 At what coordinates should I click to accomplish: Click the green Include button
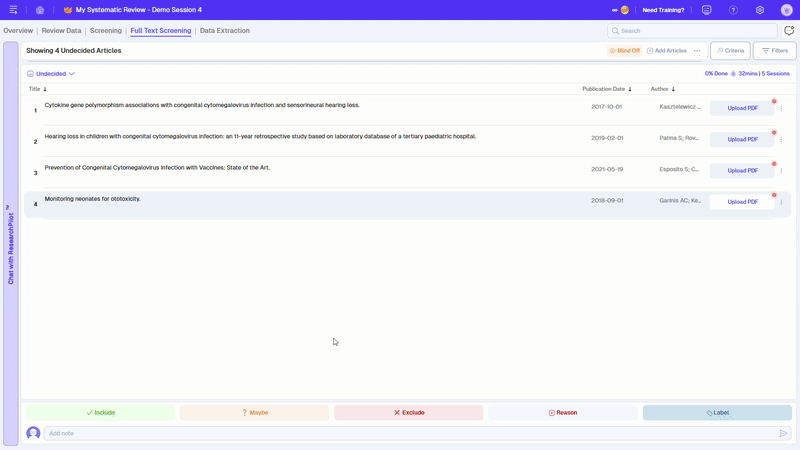[x=100, y=412]
